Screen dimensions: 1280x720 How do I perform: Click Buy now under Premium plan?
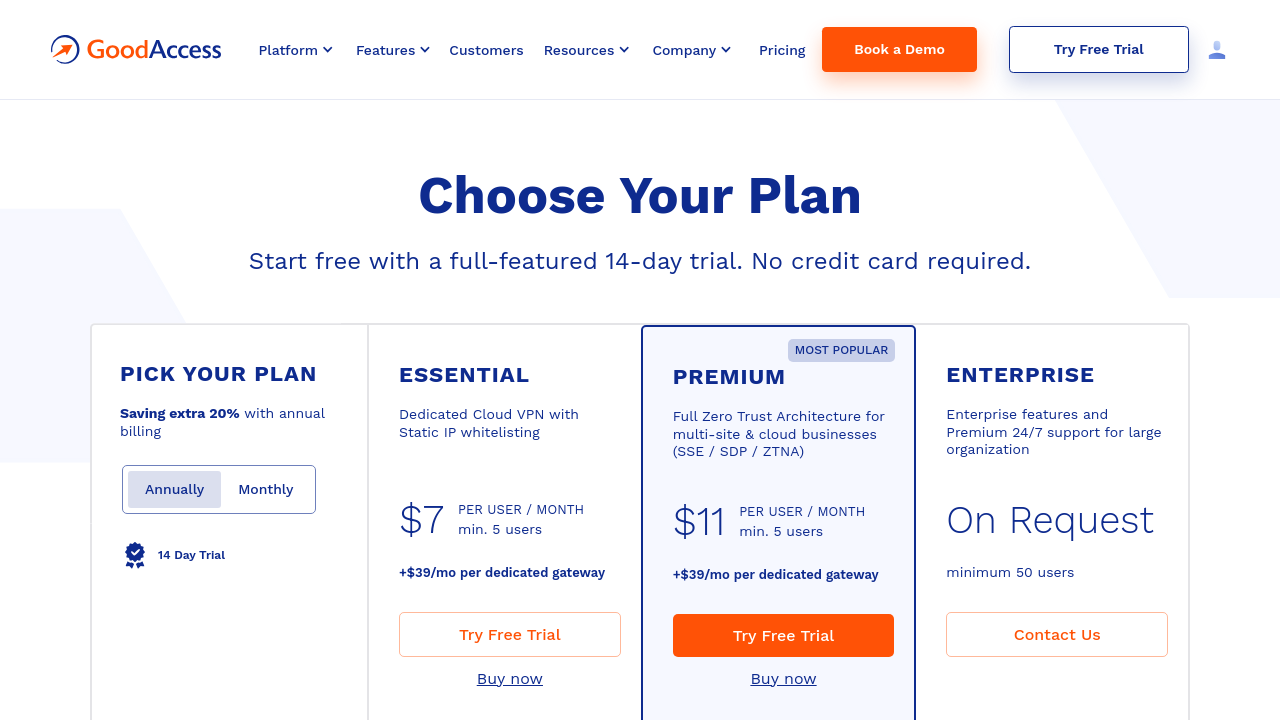(783, 679)
